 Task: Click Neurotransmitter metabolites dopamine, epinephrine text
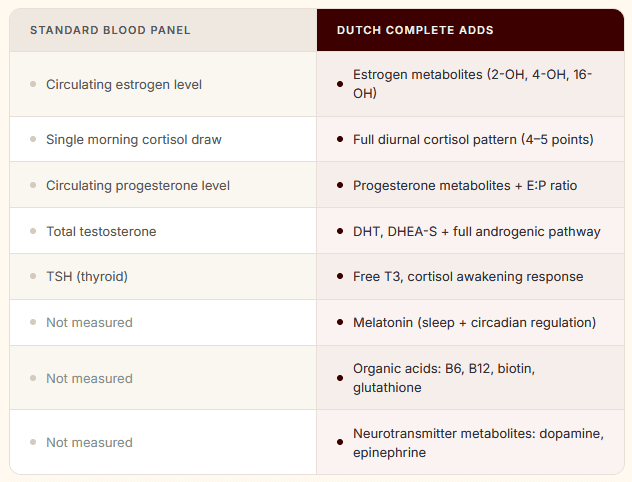click(x=478, y=443)
